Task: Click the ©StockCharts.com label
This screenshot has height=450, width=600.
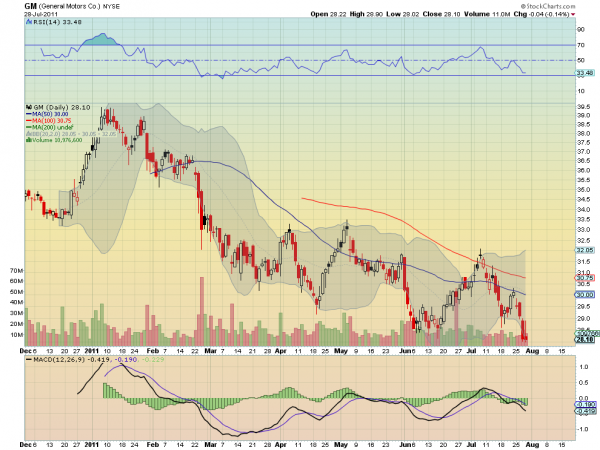Action: [548, 6]
